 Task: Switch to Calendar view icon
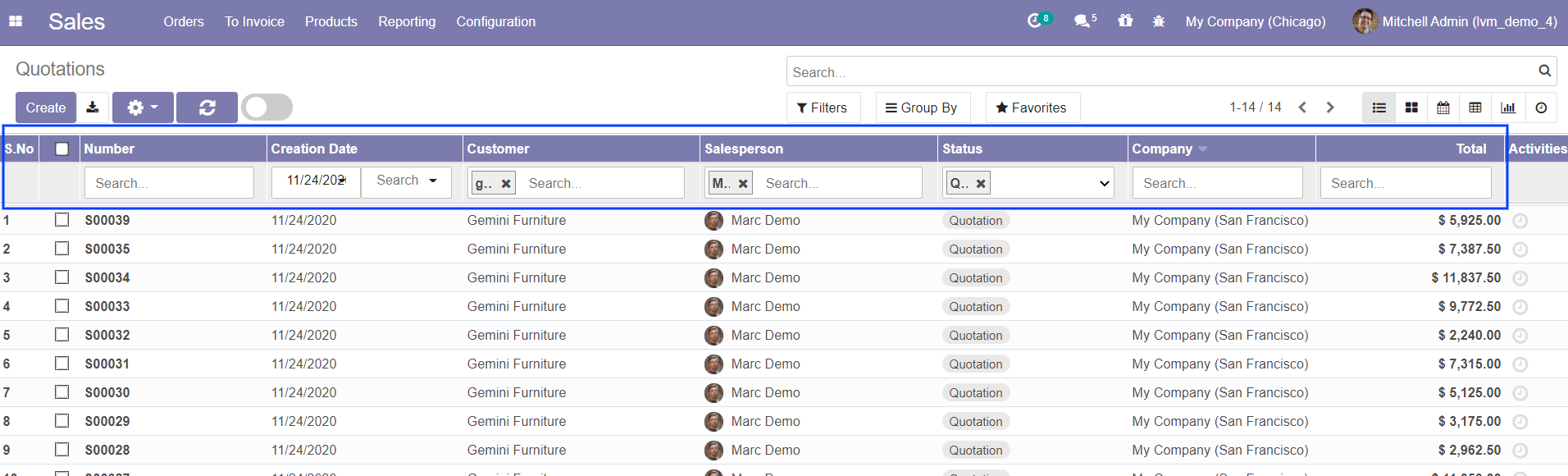[1443, 108]
